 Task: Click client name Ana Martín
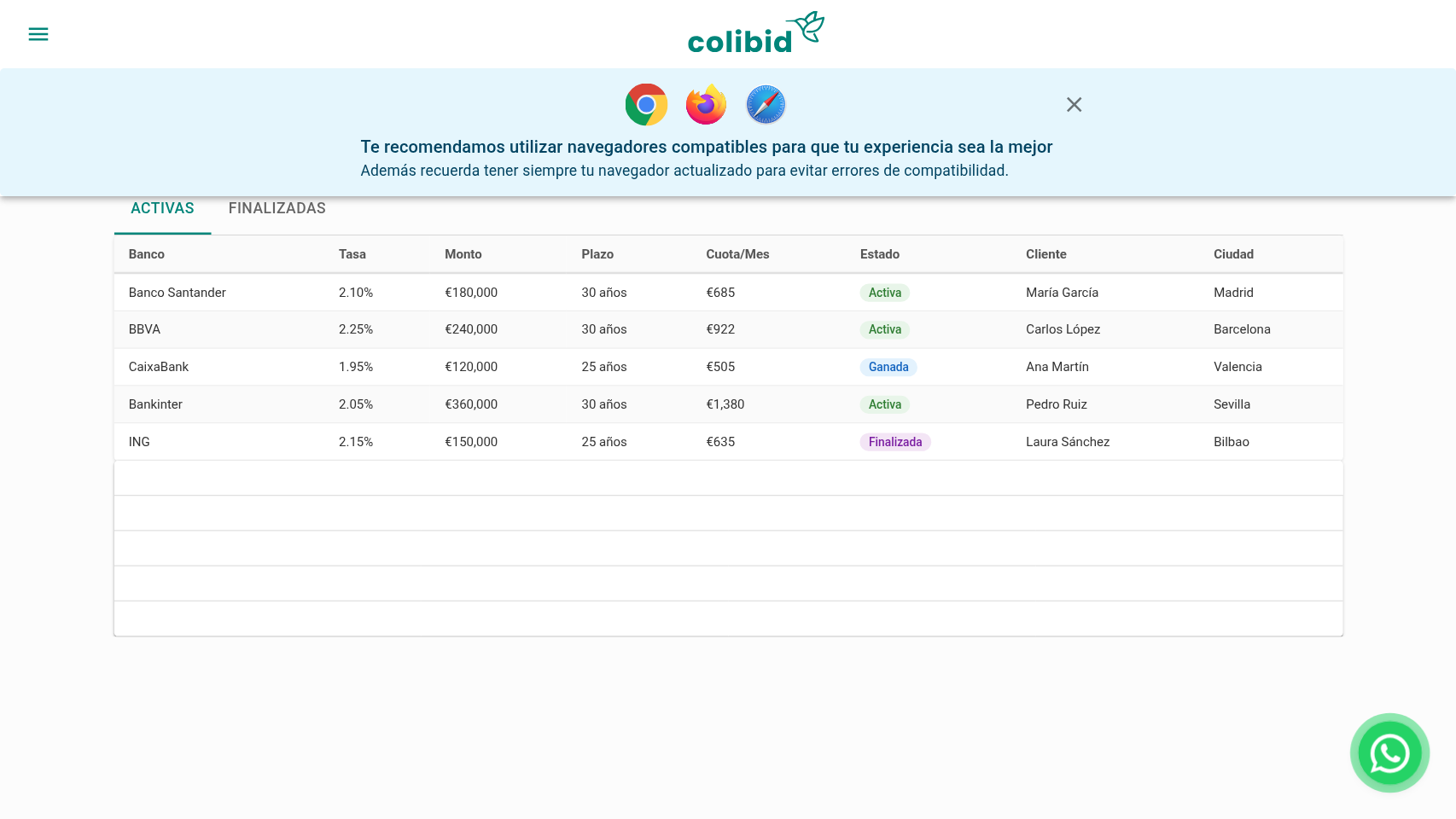pos(1057,367)
